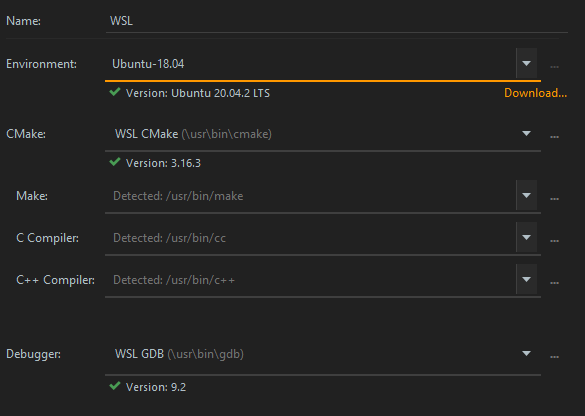Click the browse ellipsis for C++ Compiler
Image resolution: width=585 pixels, height=416 pixels.
(x=554, y=283)
